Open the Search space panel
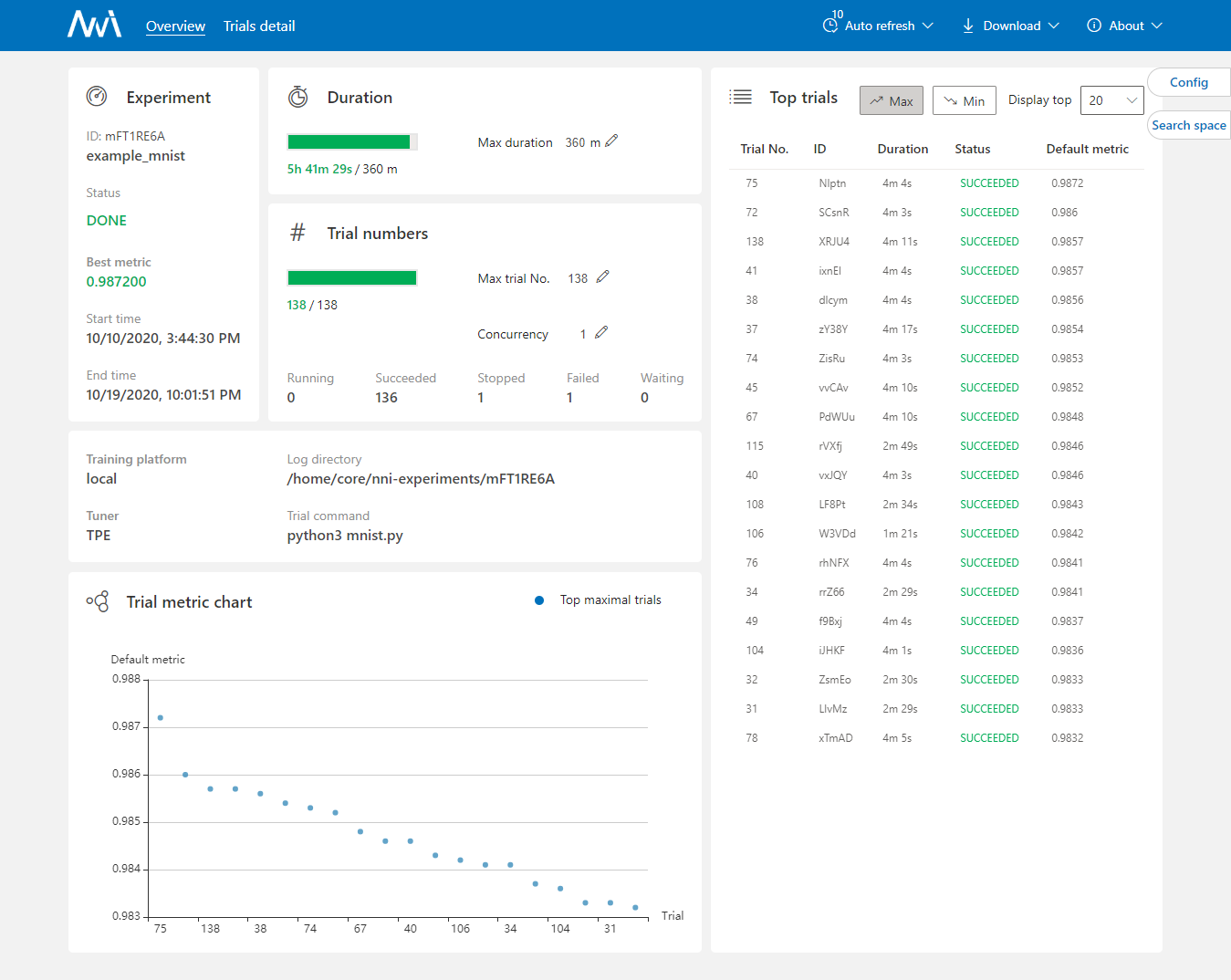Image resolution: width=1231 pixels, height=980 pixels. coord(1188,125)
